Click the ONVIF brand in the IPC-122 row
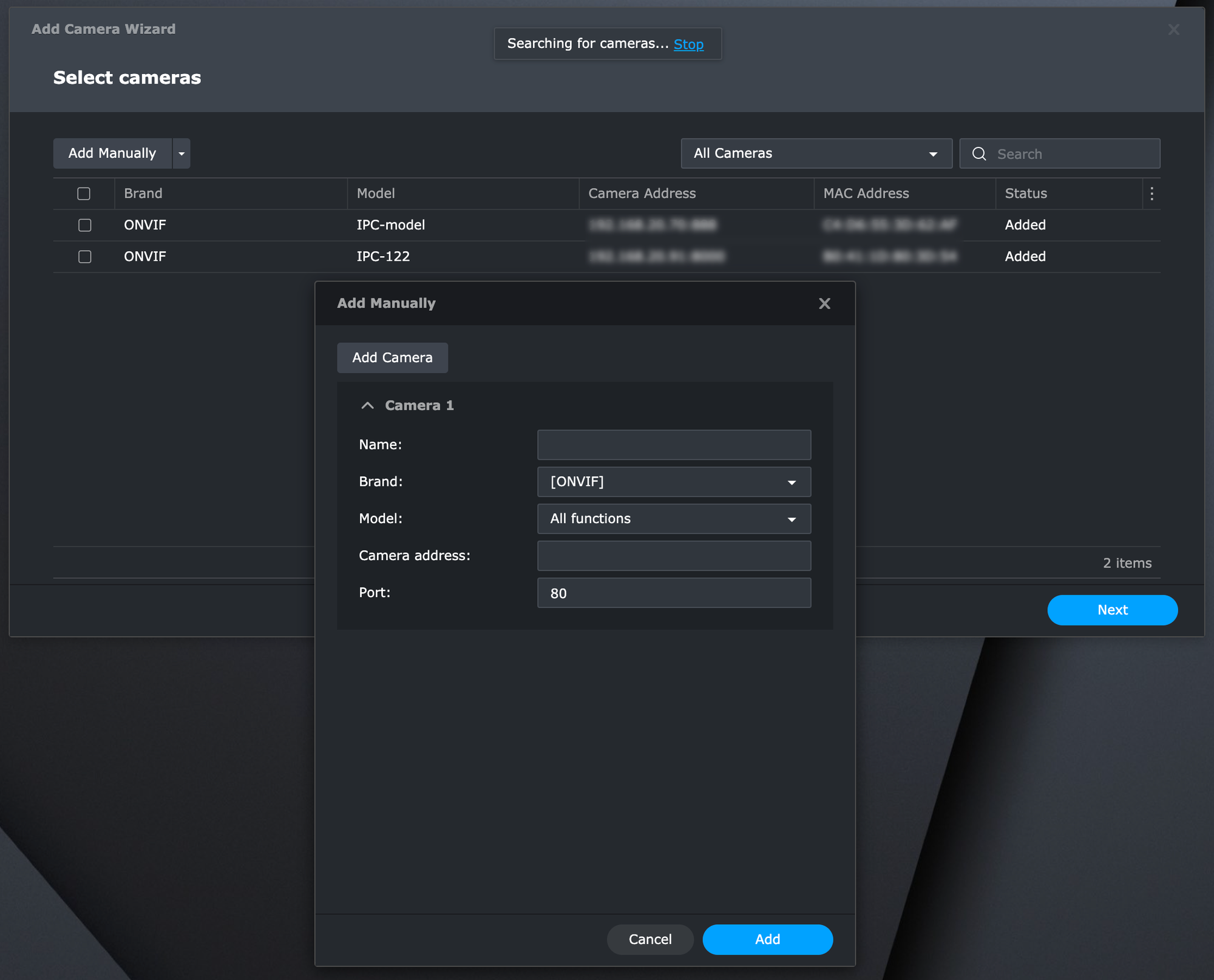 point(144,257)
